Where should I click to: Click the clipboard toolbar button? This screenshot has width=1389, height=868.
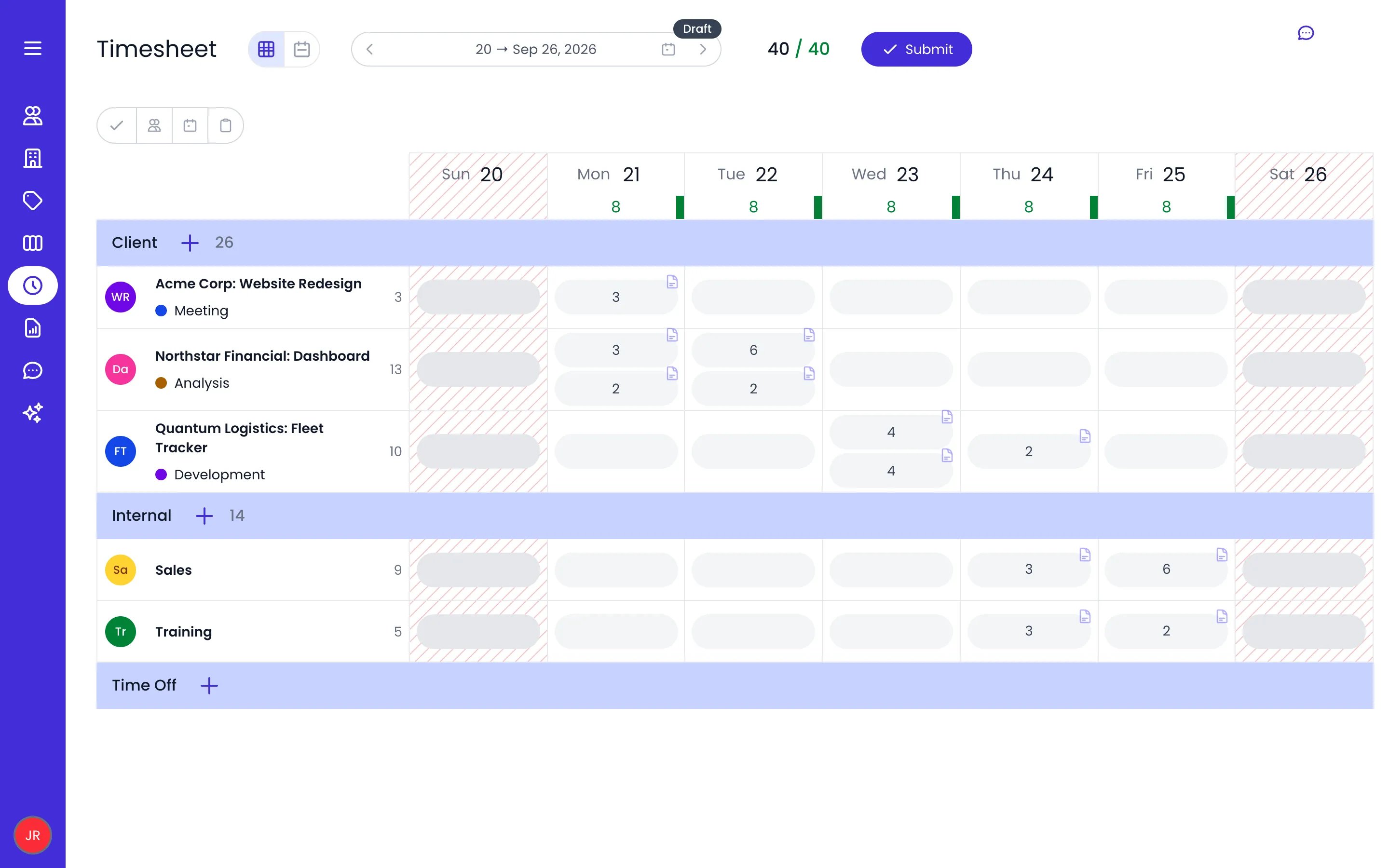click(x=226, y=125)
